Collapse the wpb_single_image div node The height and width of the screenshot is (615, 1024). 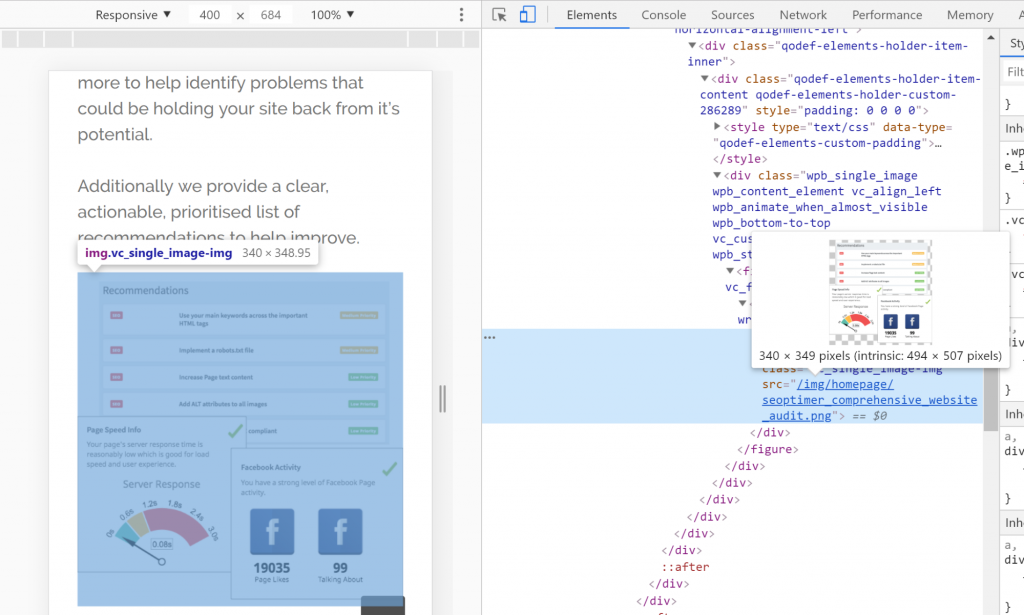click(x=717, y=175)
